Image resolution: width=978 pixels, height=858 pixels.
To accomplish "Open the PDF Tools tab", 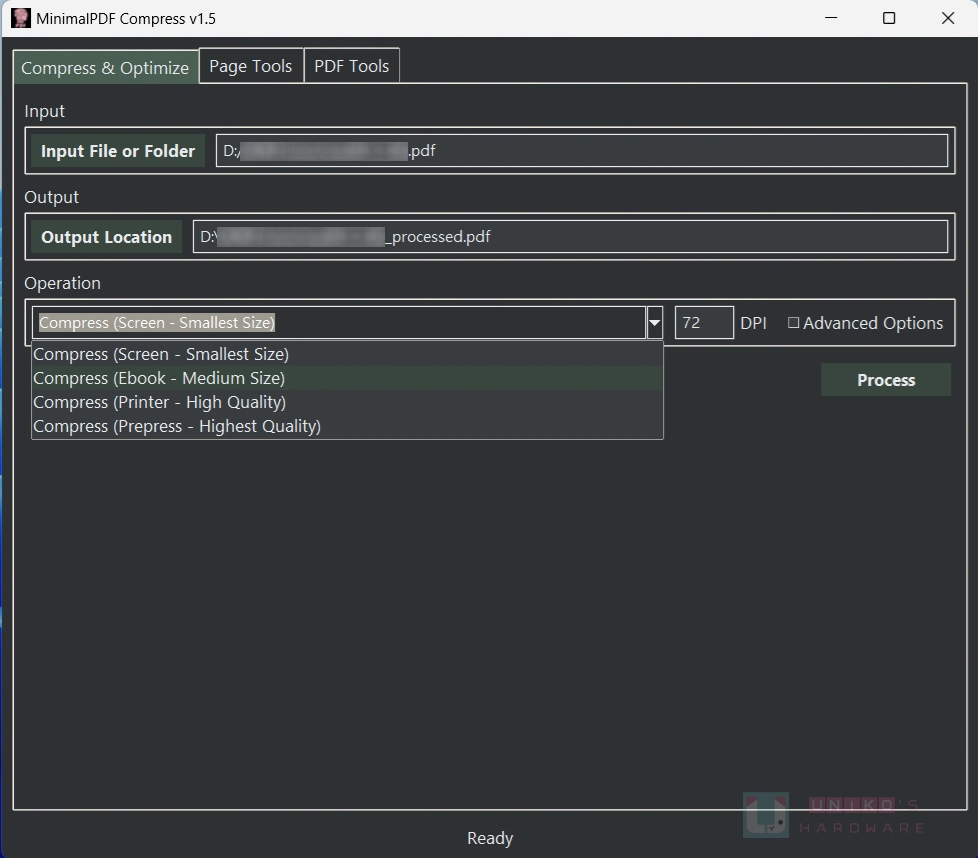I will click(351, 65).
